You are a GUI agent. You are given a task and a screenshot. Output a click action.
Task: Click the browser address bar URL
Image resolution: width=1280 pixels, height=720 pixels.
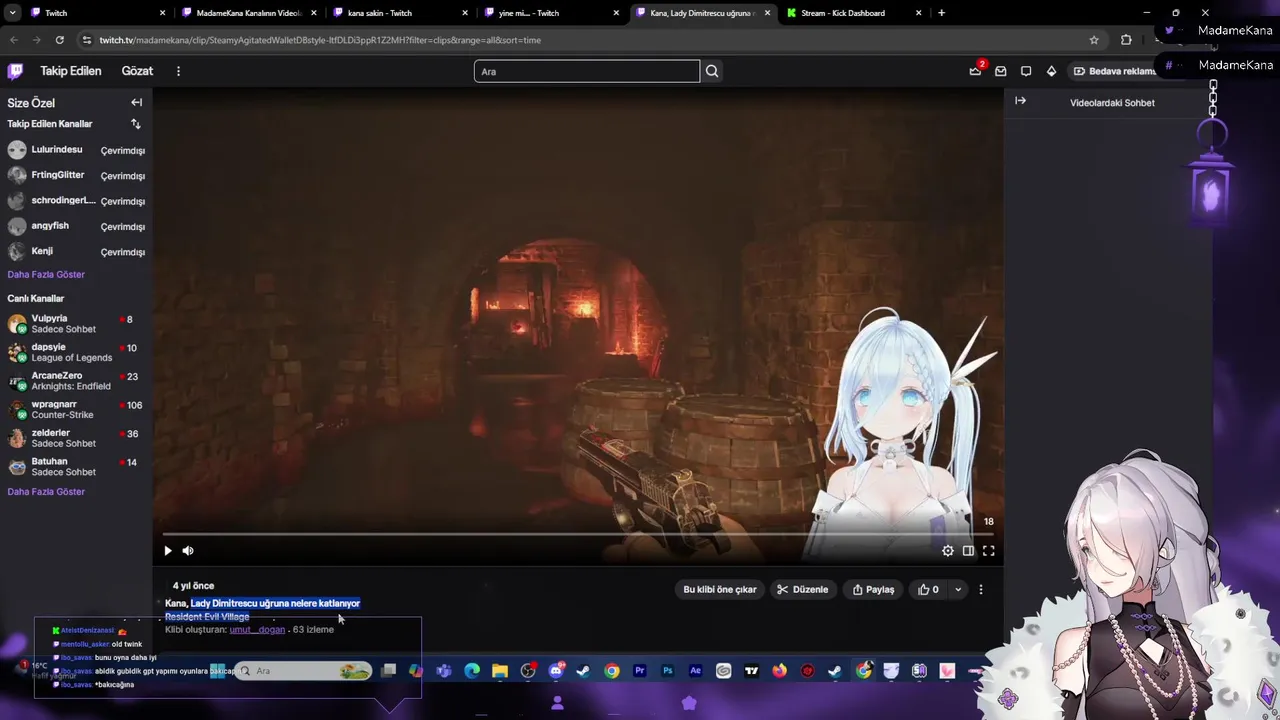click(320, 40)
